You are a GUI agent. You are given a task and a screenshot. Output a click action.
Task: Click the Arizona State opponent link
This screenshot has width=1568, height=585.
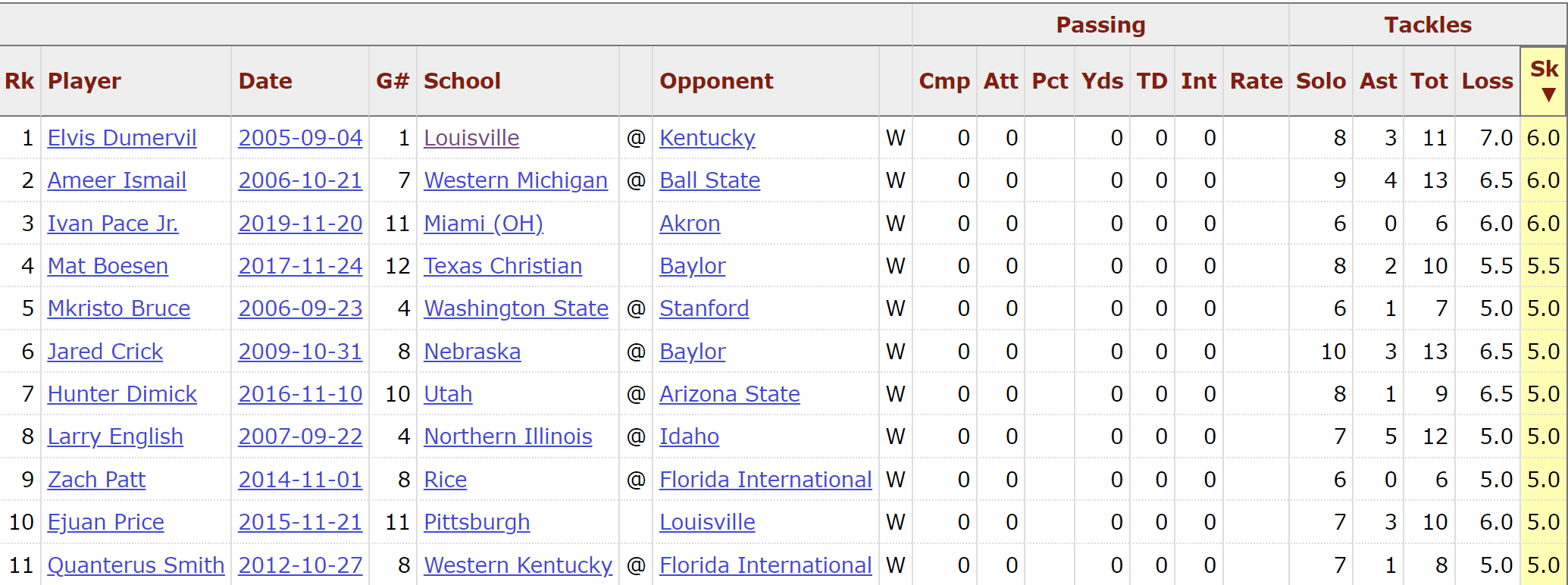tap(730, 394)
